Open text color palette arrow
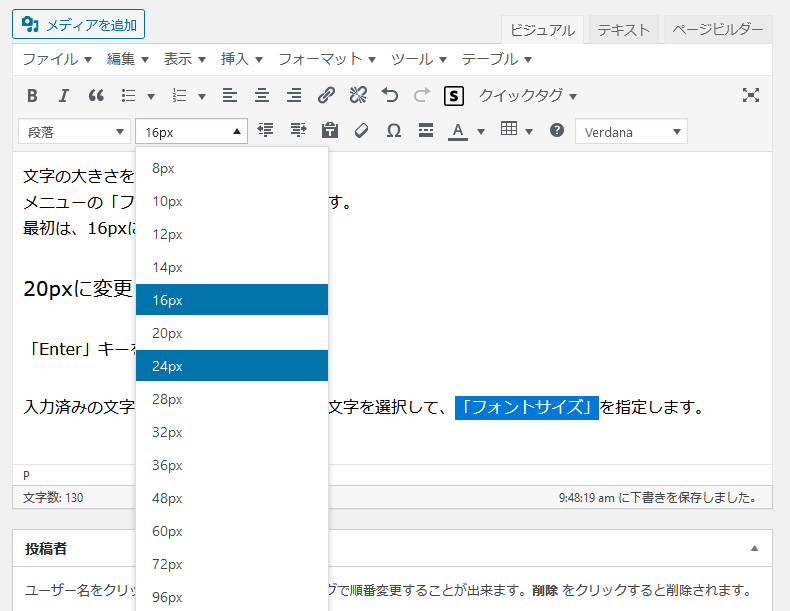The image size is (790, 611). [x=481, y=132]
